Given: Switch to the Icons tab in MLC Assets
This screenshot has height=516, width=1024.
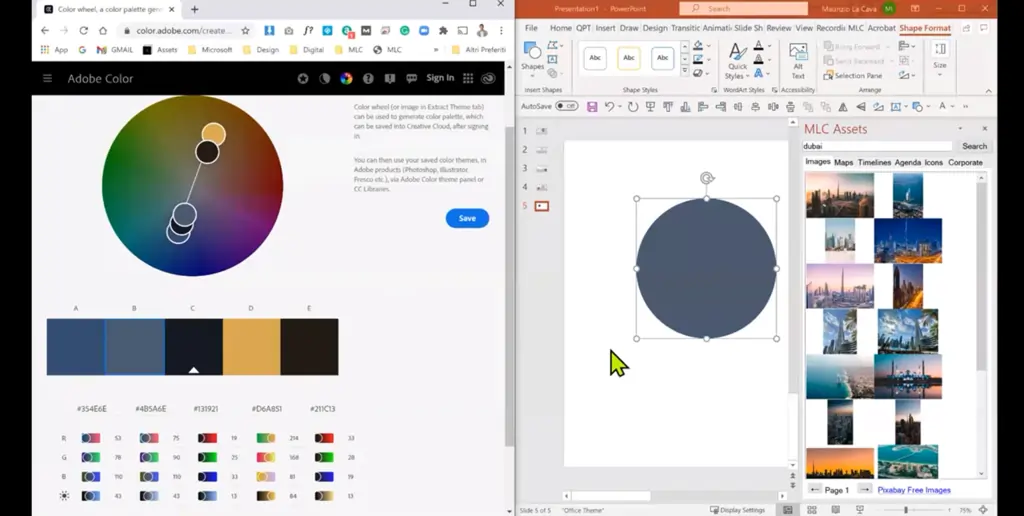Looking at the screenshot, I should coord(933,162).
